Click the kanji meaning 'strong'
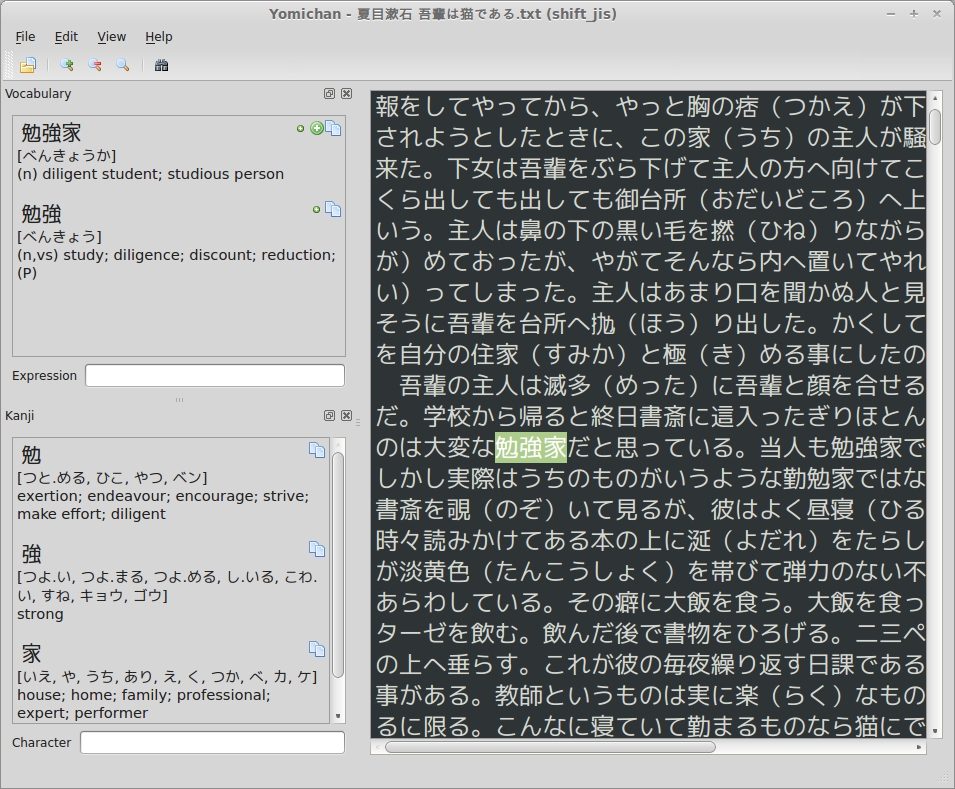955x789 pixels. [x=40, y=614]
